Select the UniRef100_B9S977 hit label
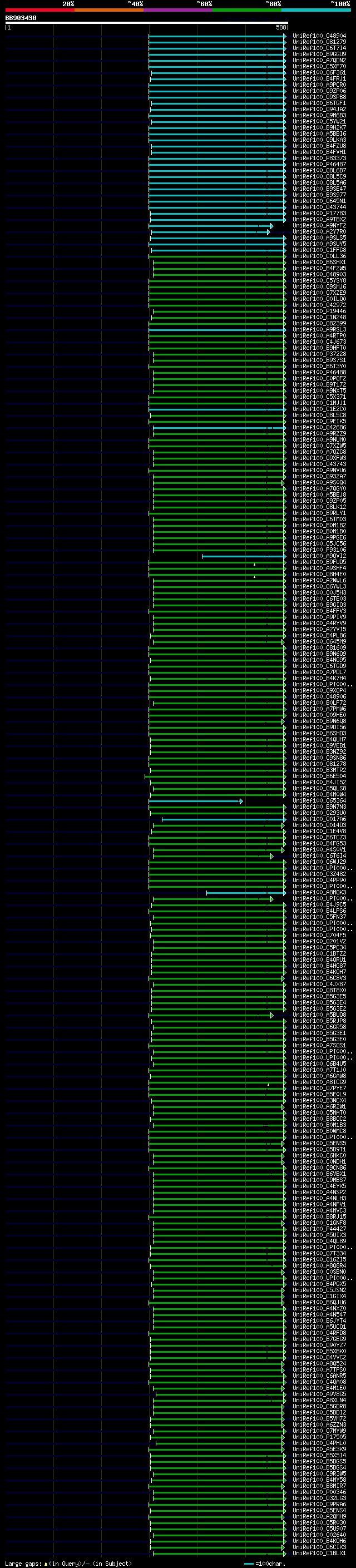 (x=319, y=195)
